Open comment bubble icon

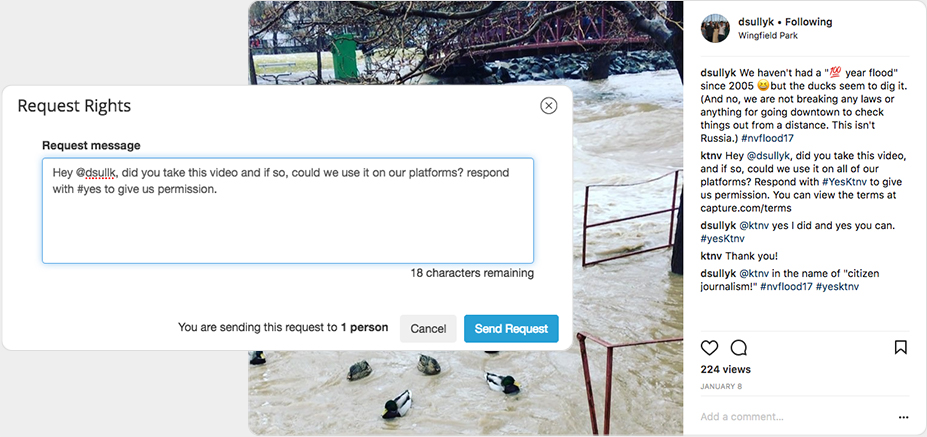click(x=738, y=347)
